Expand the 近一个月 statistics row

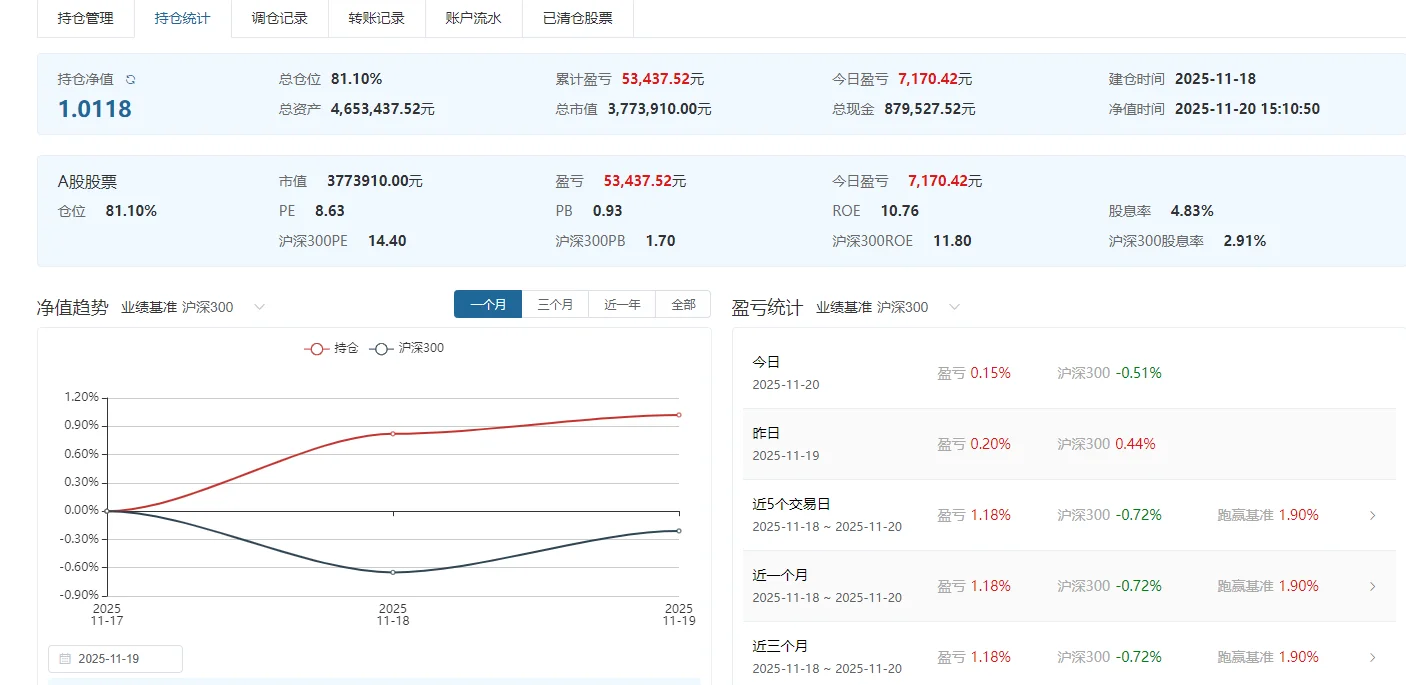(1371, 586)
